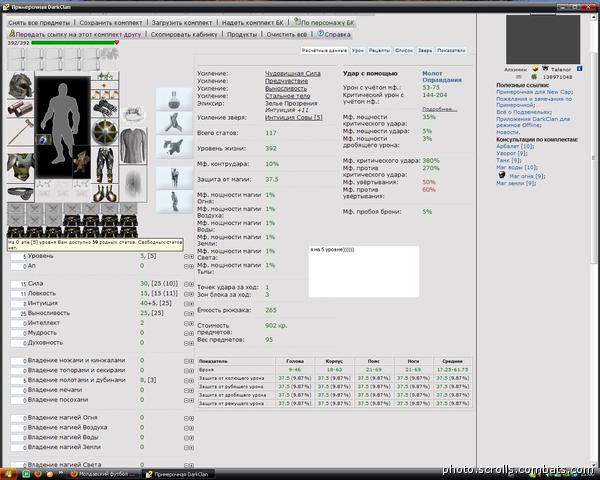Launch Firefox from quick launch bar
The width and height of the screenshot is (600, 480).
(38, 474)
